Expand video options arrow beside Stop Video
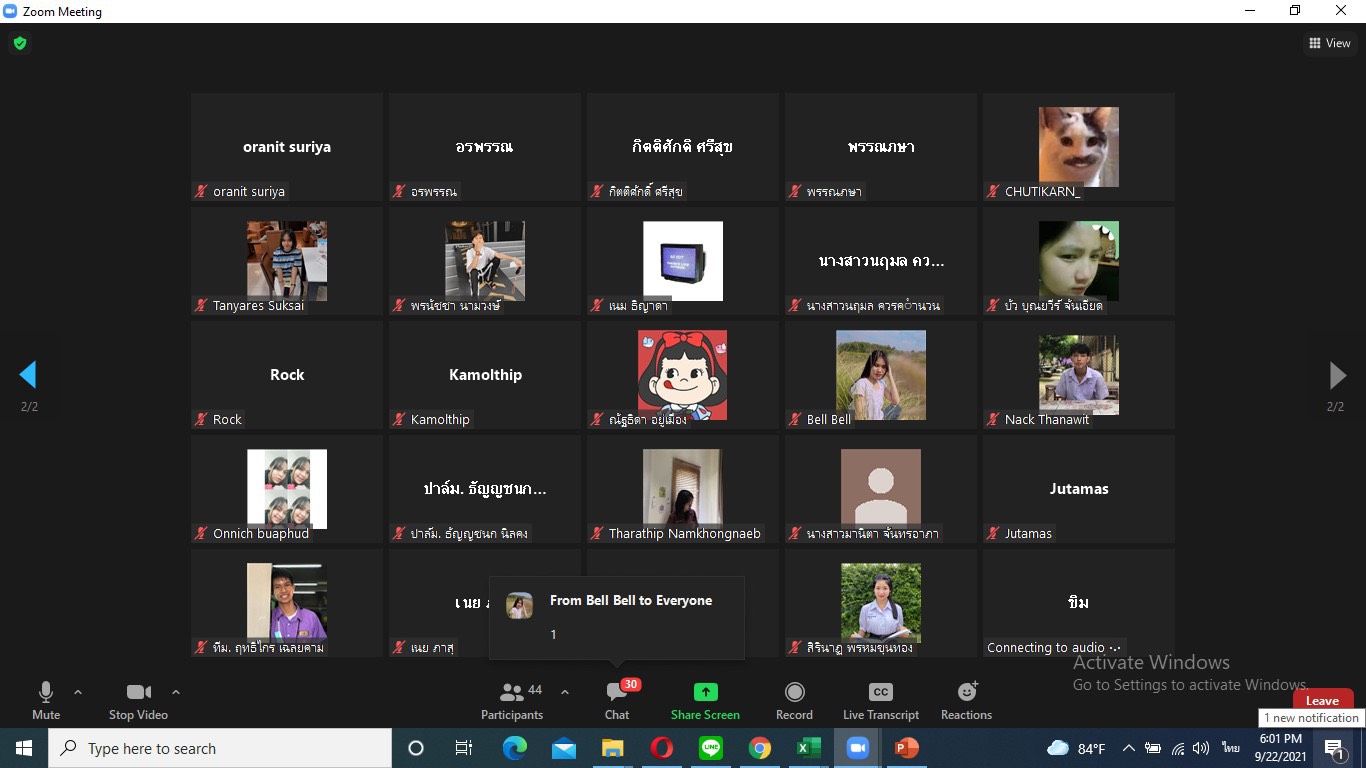Viewport: 1366px width, 768px height. click(x=176, y=692)
